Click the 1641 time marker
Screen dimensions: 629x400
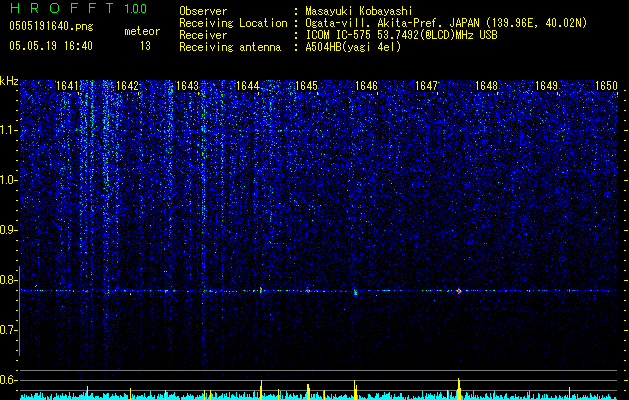coord(67,86)
